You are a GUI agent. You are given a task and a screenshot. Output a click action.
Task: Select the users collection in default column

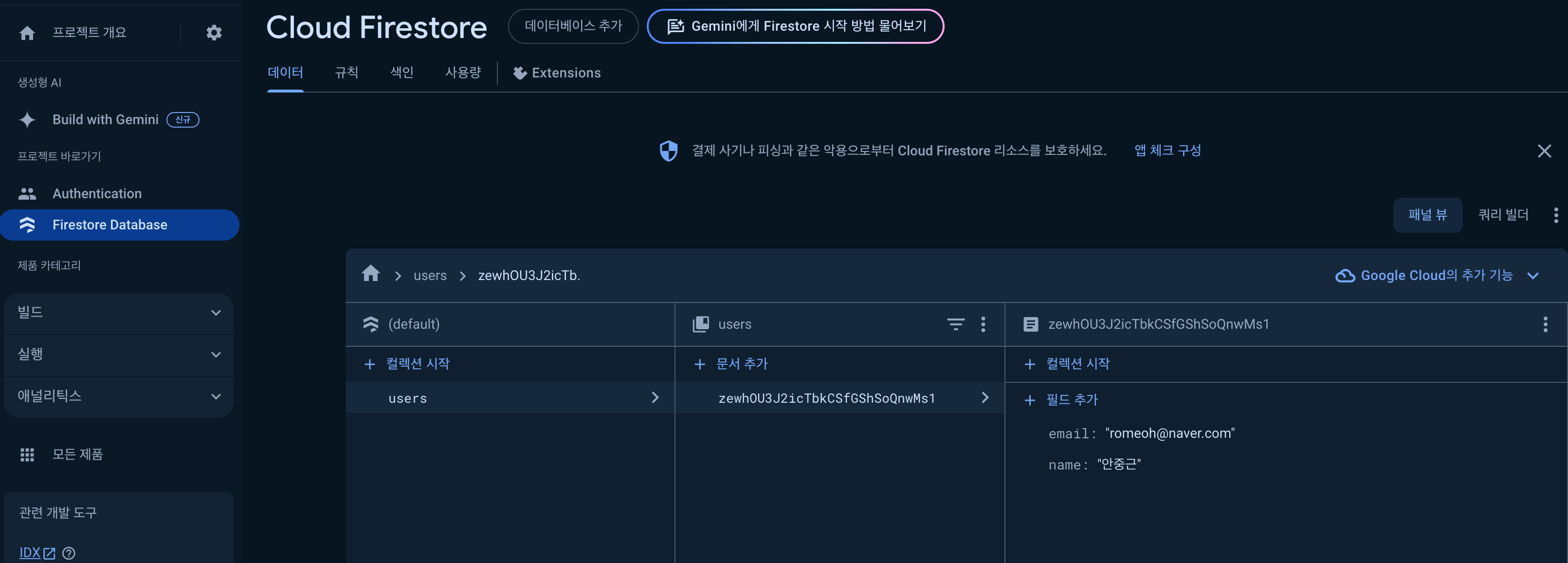(x=408, y=398)
